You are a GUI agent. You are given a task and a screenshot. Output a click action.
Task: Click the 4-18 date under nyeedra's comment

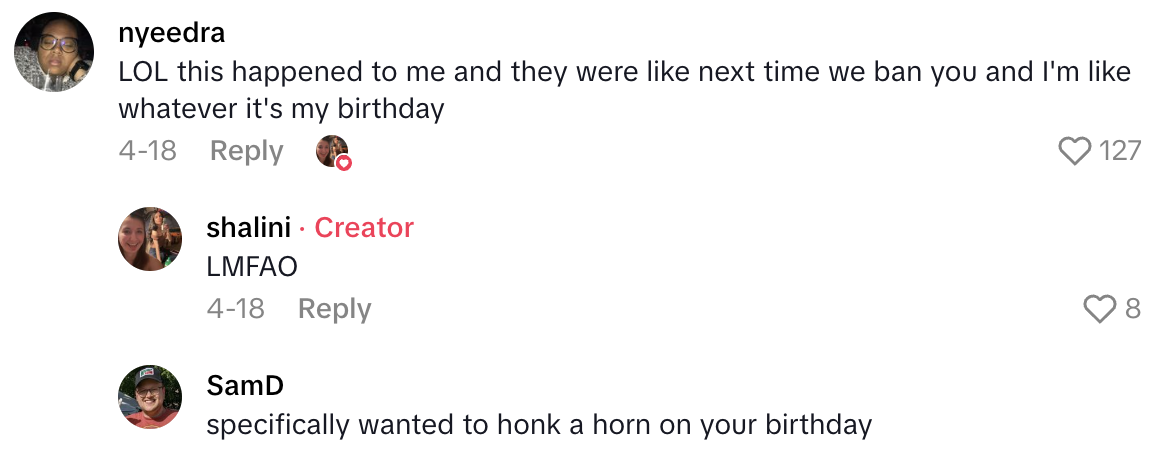pos(147,151)
